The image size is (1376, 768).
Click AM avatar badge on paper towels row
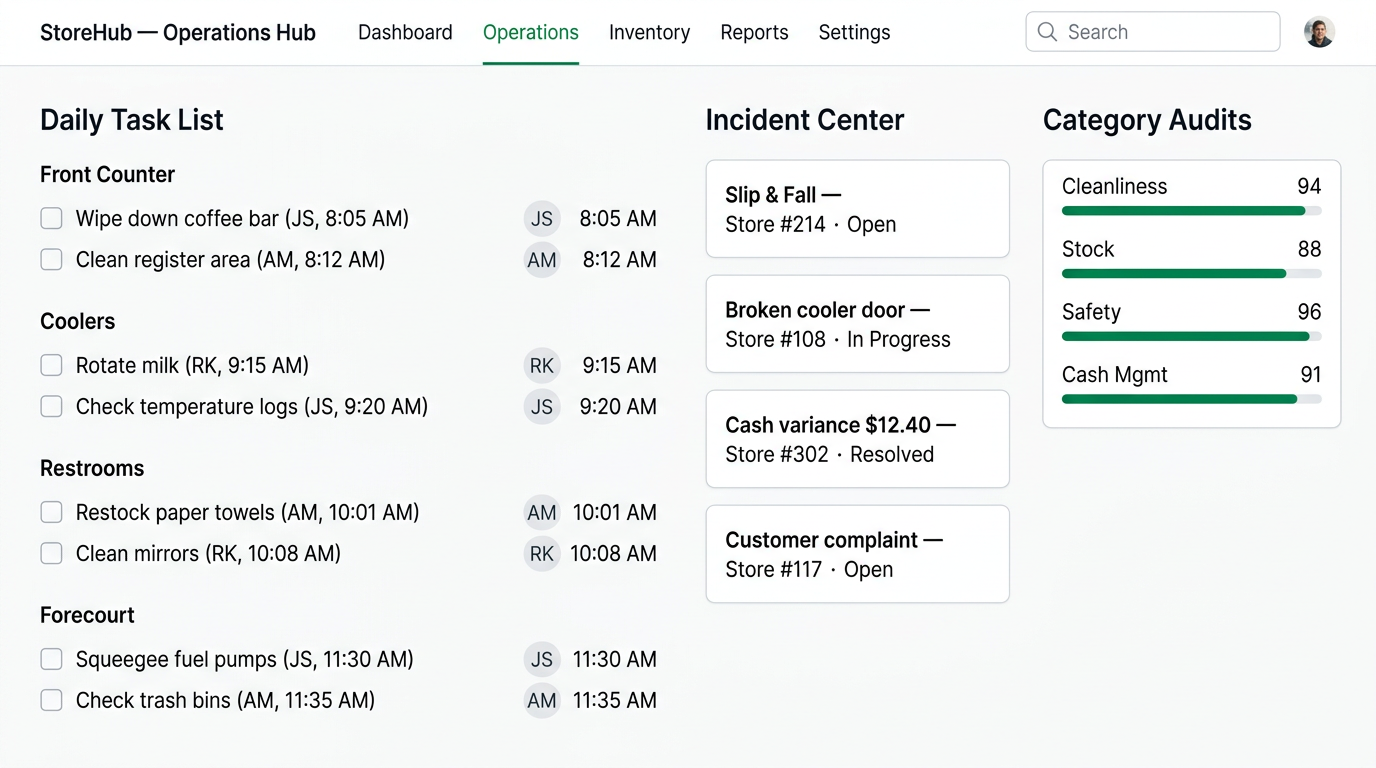tap(542, 513)
